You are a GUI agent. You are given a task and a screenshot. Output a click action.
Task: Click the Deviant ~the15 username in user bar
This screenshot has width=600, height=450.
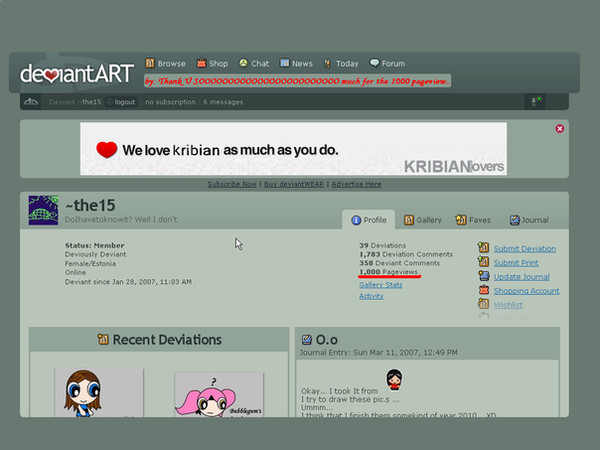tap(75, 102)
